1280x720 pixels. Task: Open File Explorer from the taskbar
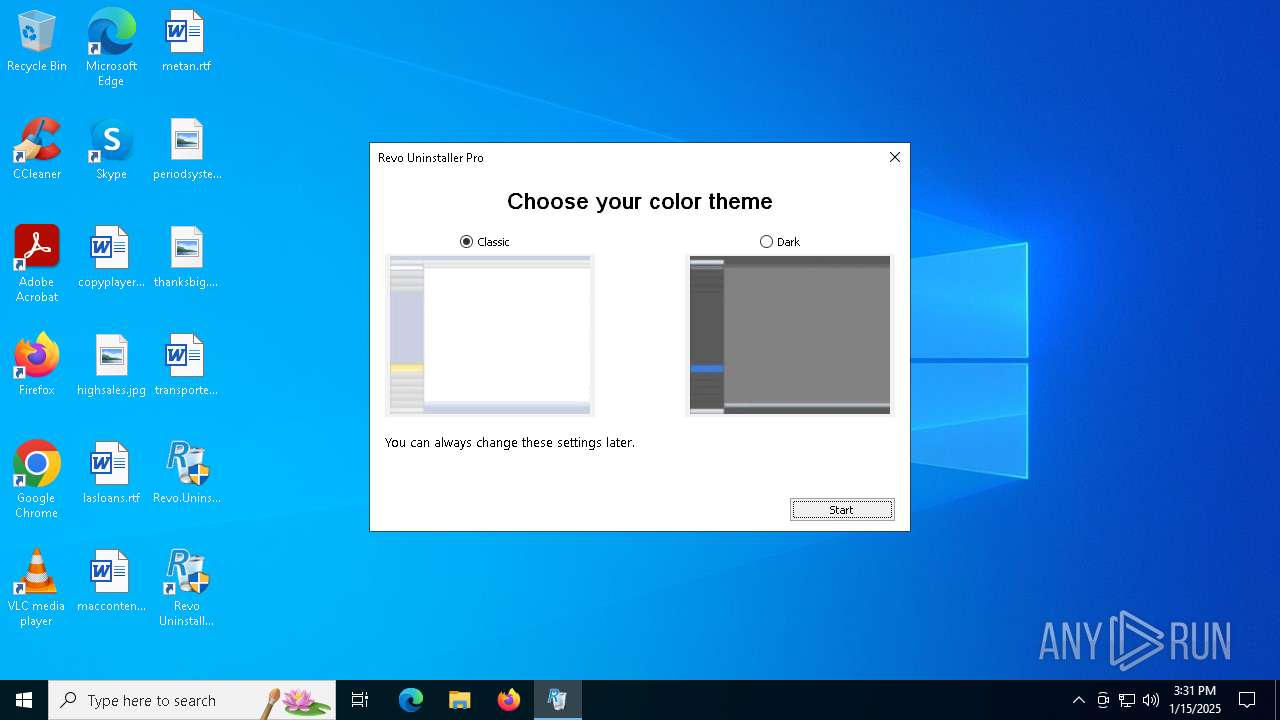pos(460,700)
